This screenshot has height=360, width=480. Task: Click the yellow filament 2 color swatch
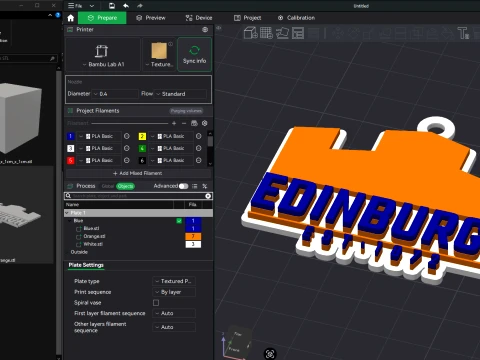click(142, 136)
